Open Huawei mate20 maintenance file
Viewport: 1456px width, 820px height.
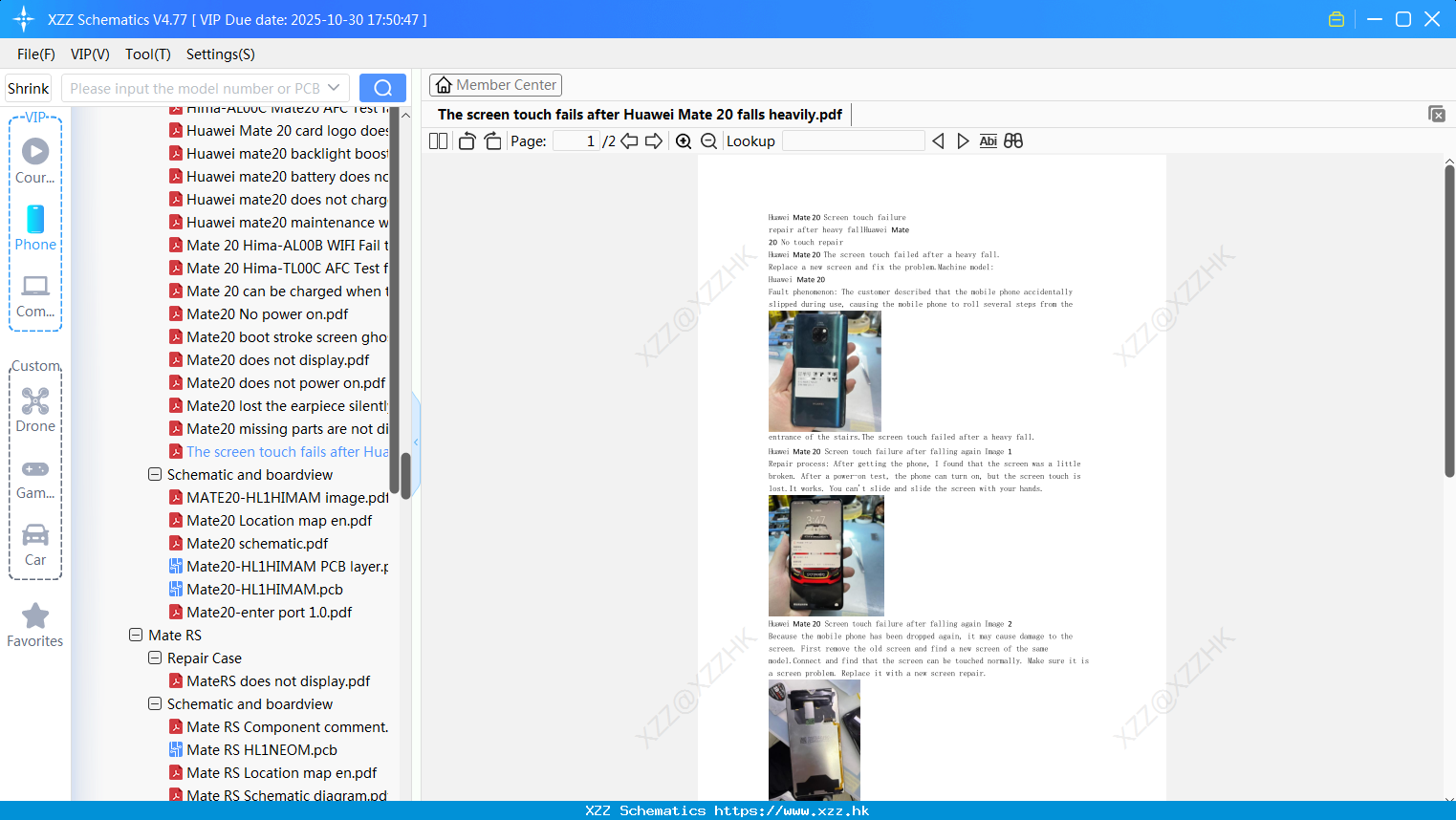279,223
